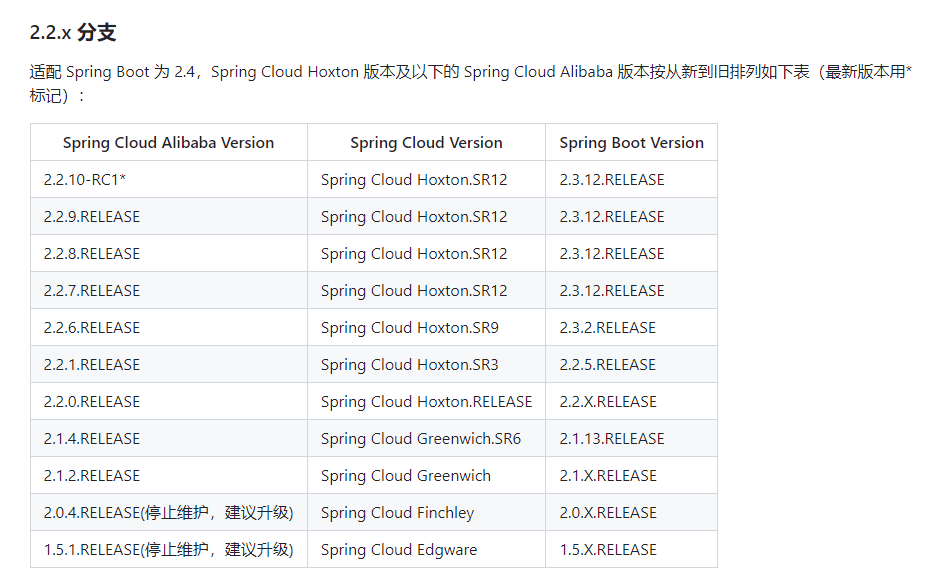Select the "2.2.6.RELEASE" cell

pyautogui.click(x=168, y=327)
